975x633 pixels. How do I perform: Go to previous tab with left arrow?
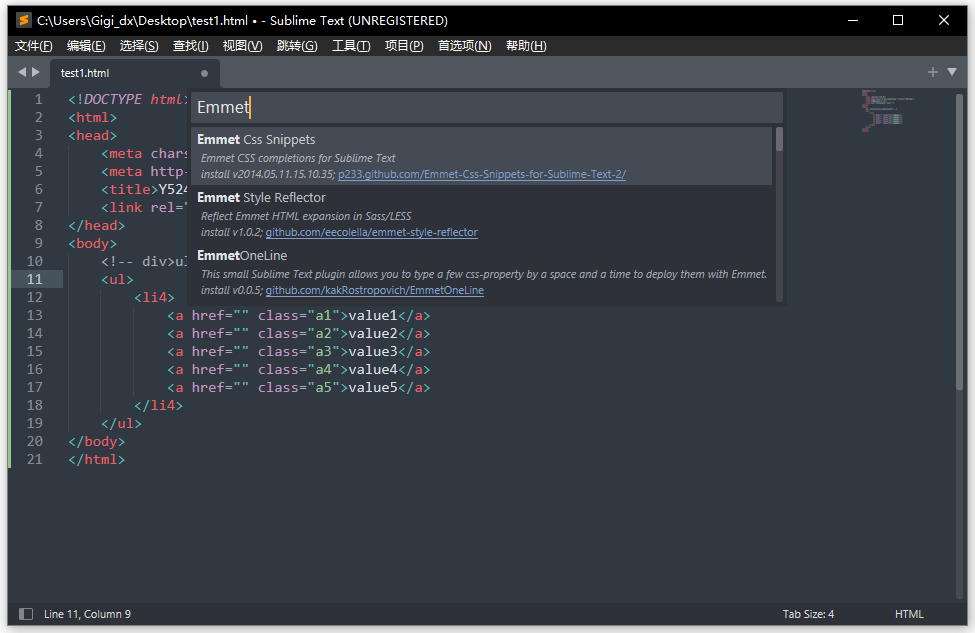[22, 72]
